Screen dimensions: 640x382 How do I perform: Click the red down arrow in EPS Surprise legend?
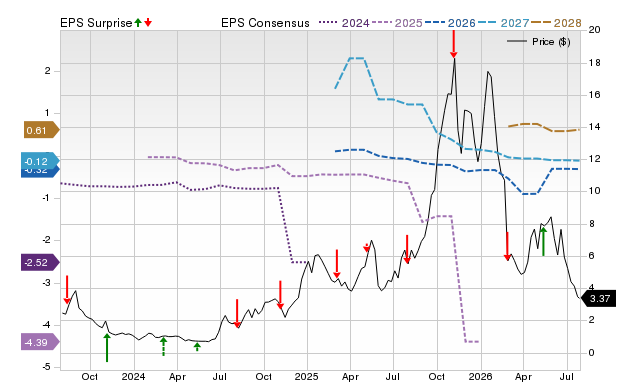(x=148, y=22)
